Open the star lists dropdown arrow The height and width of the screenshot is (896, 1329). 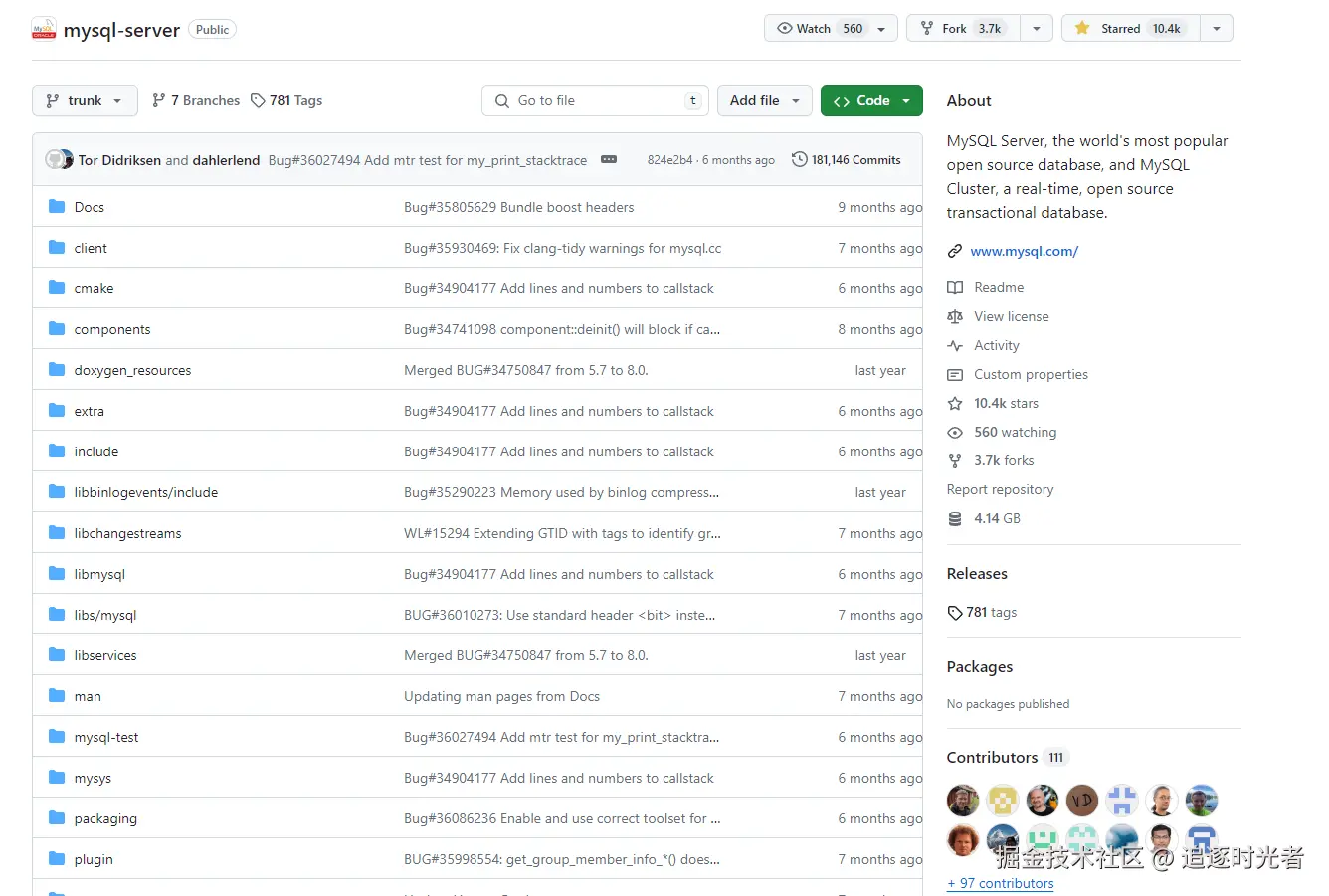[x=1217, y=28]
